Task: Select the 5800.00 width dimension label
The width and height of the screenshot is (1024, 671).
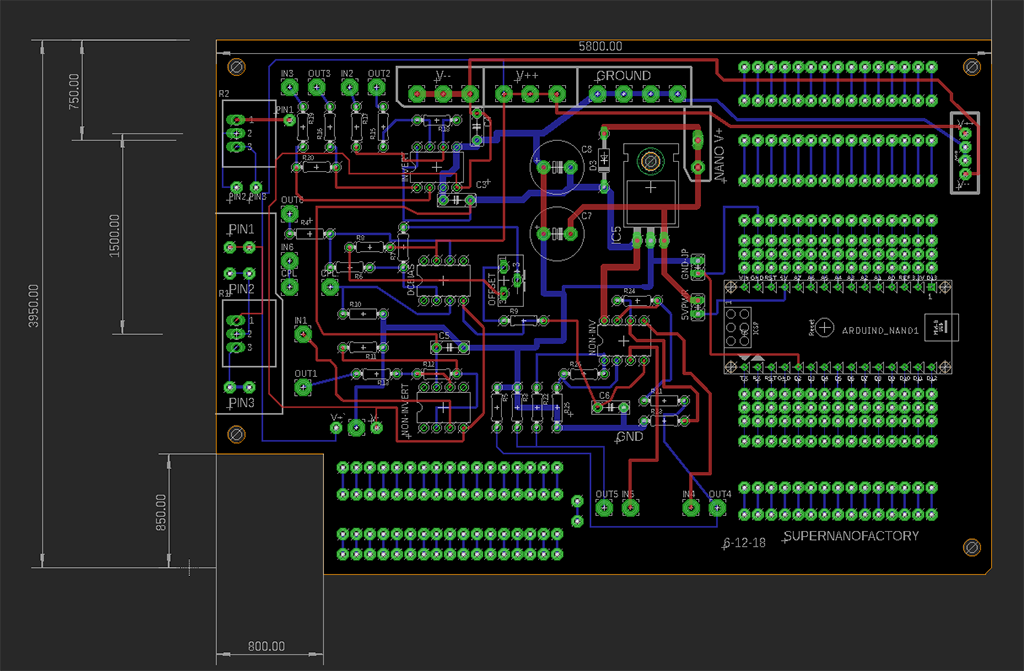Action: coord(600,46)
